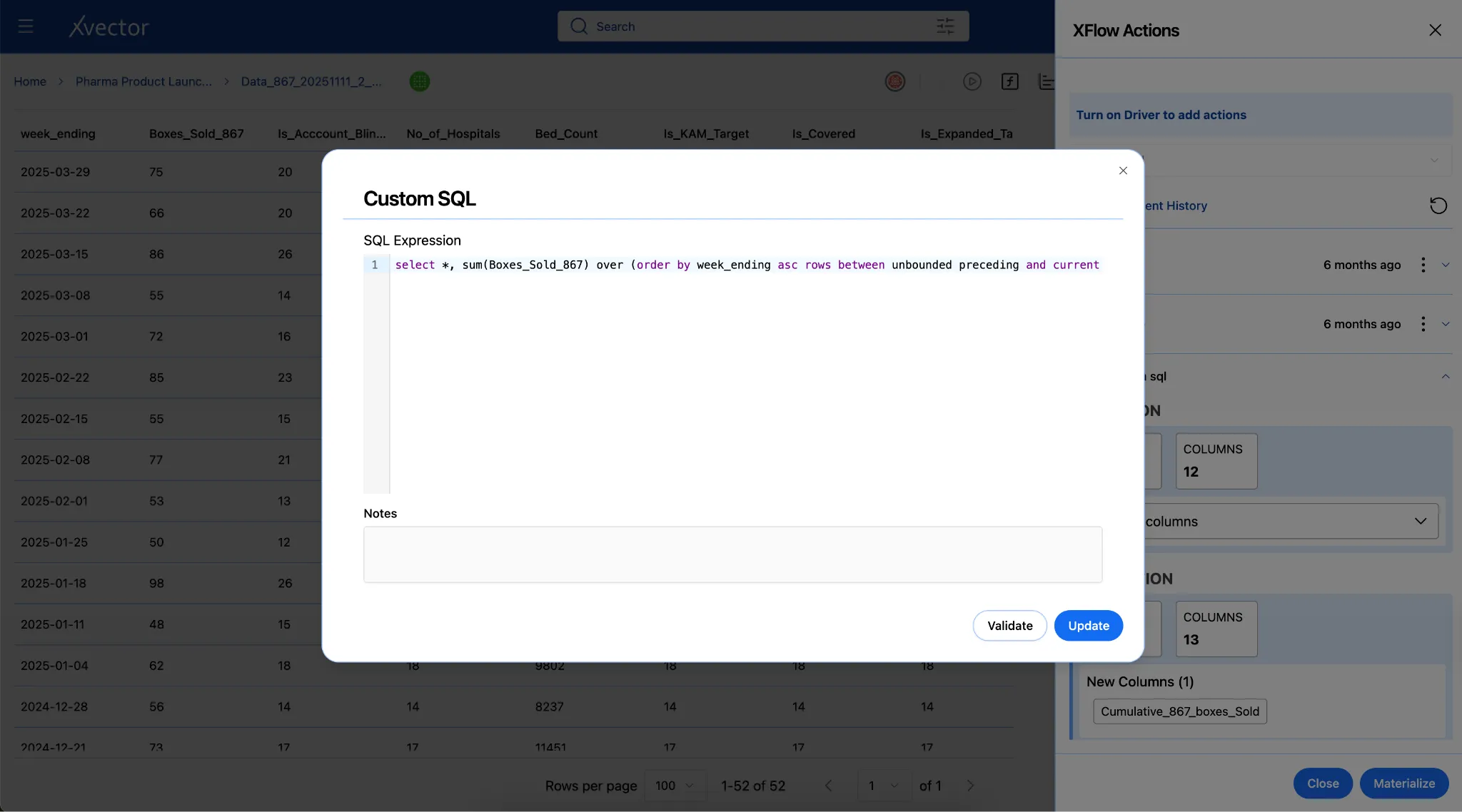
Task: Click the 2025-03-29 date cell
Action: [55, 172]
